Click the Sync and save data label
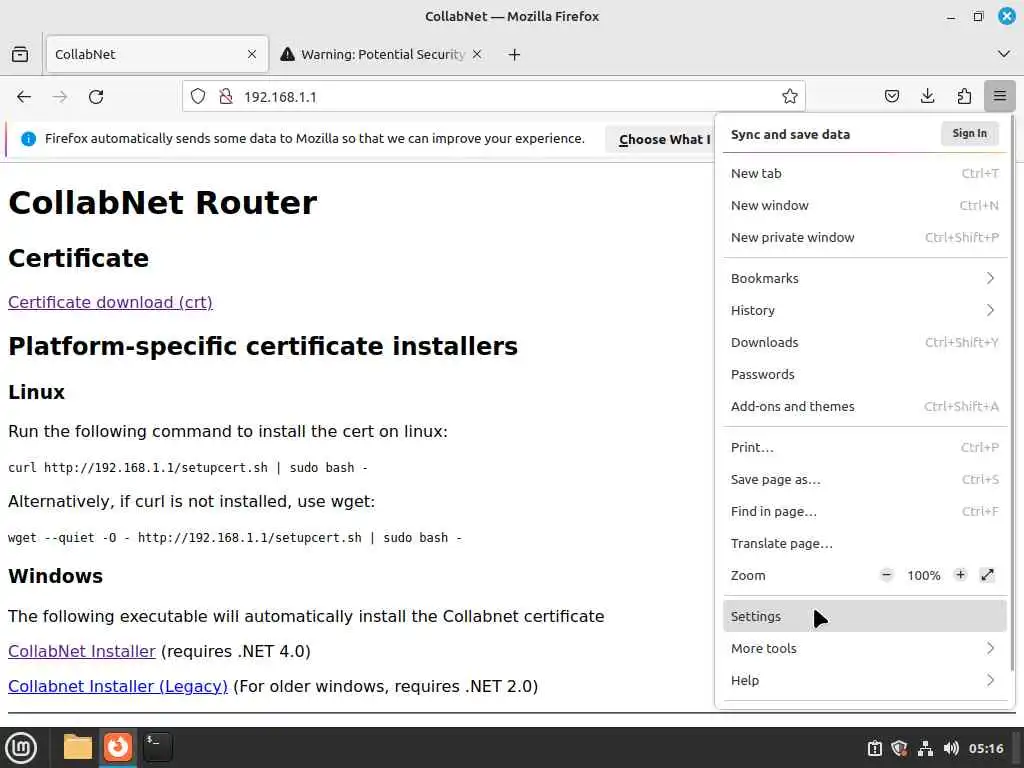Viewport: 1024px width, 768px height. pos(790,135)
